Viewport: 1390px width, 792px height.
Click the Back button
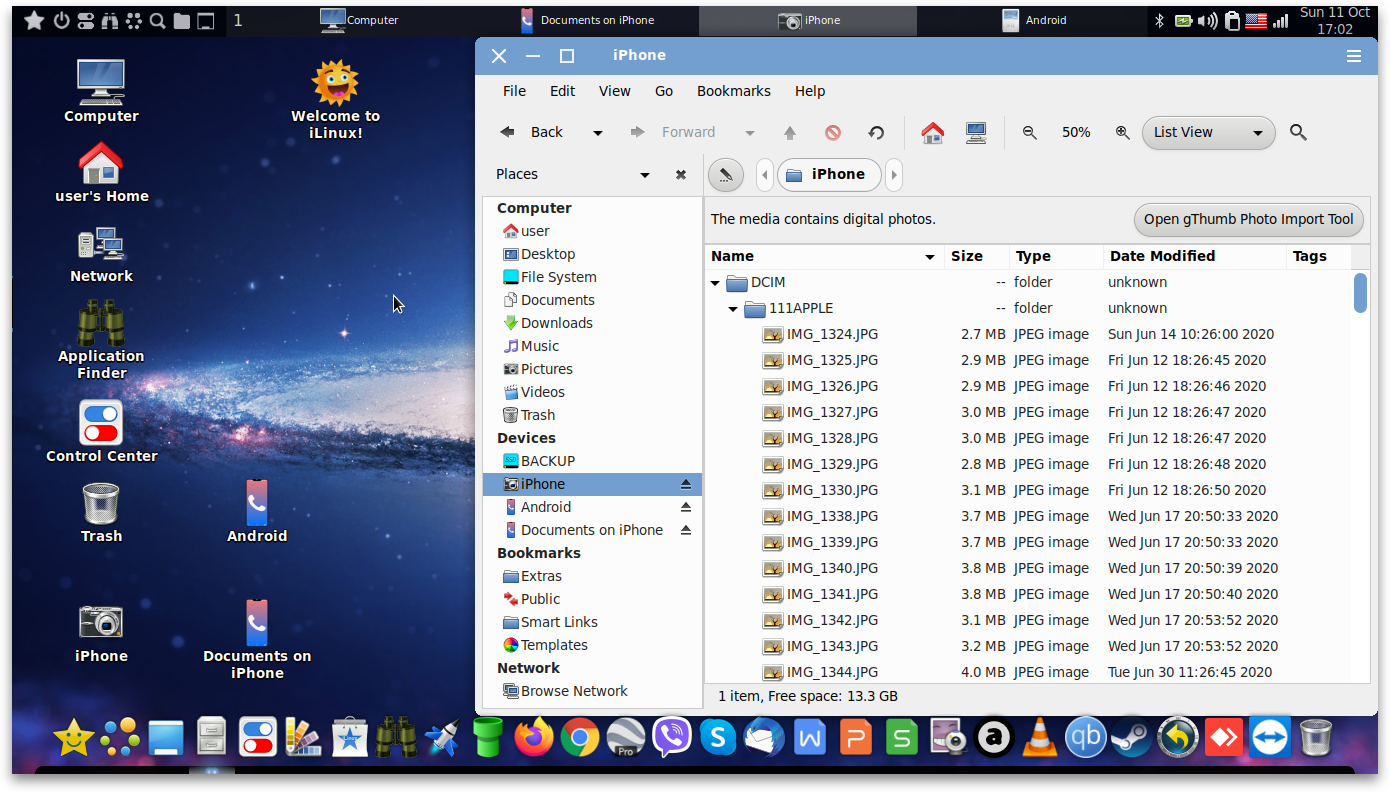coord(533,132)
